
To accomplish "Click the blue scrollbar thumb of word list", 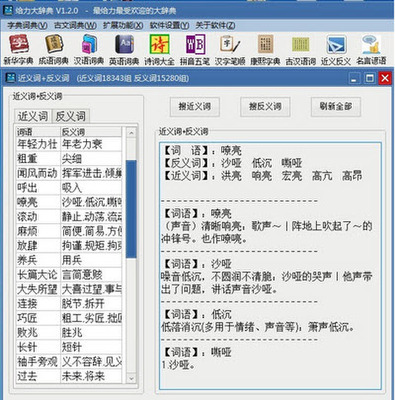I will (131, 209).
